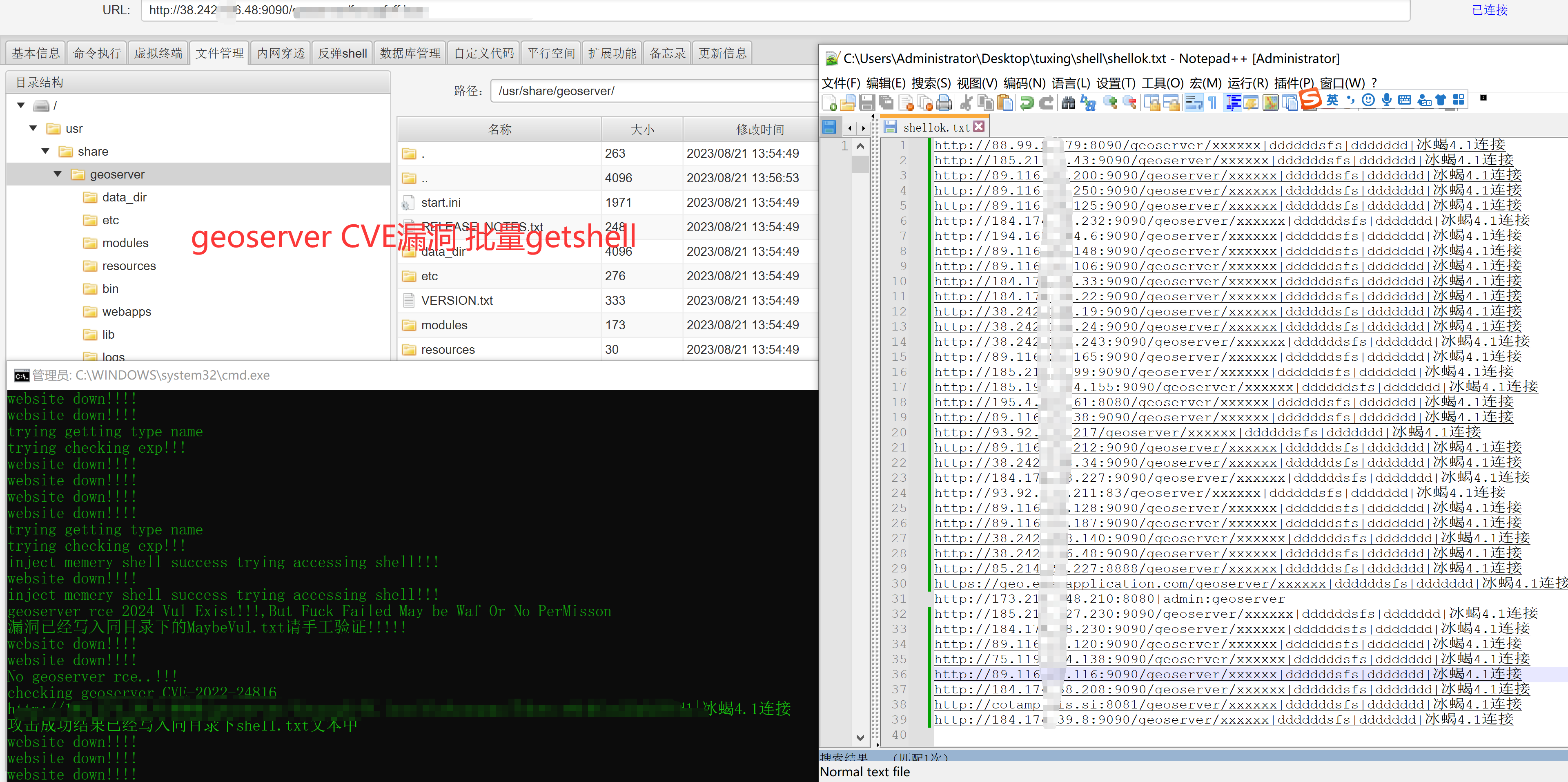Click Notepad++ sync horizontal scrolling icon
The width and height of the screenshot is (1568, 782).
(x=1171, y=102)
